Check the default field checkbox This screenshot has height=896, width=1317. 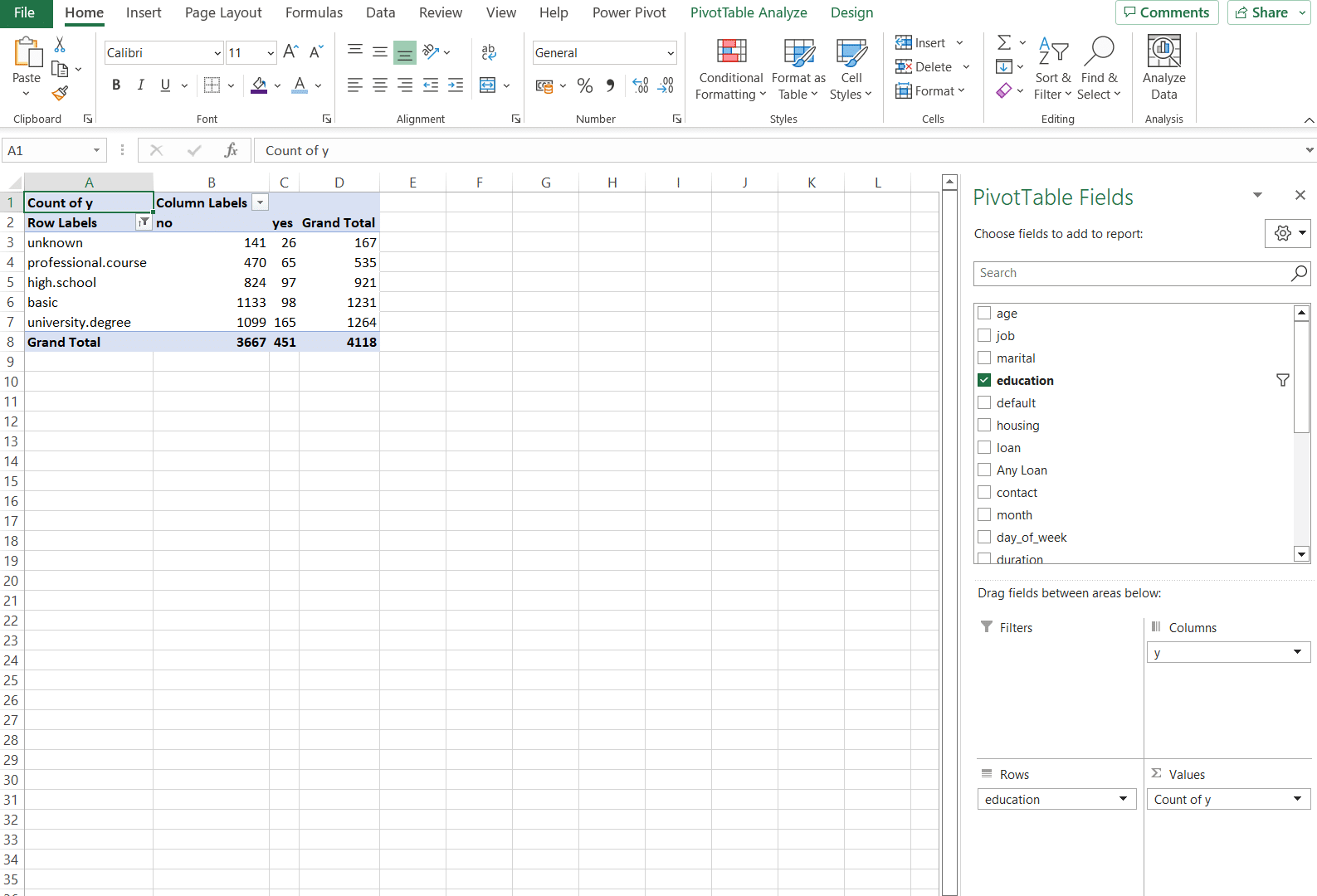coord(984,402)
